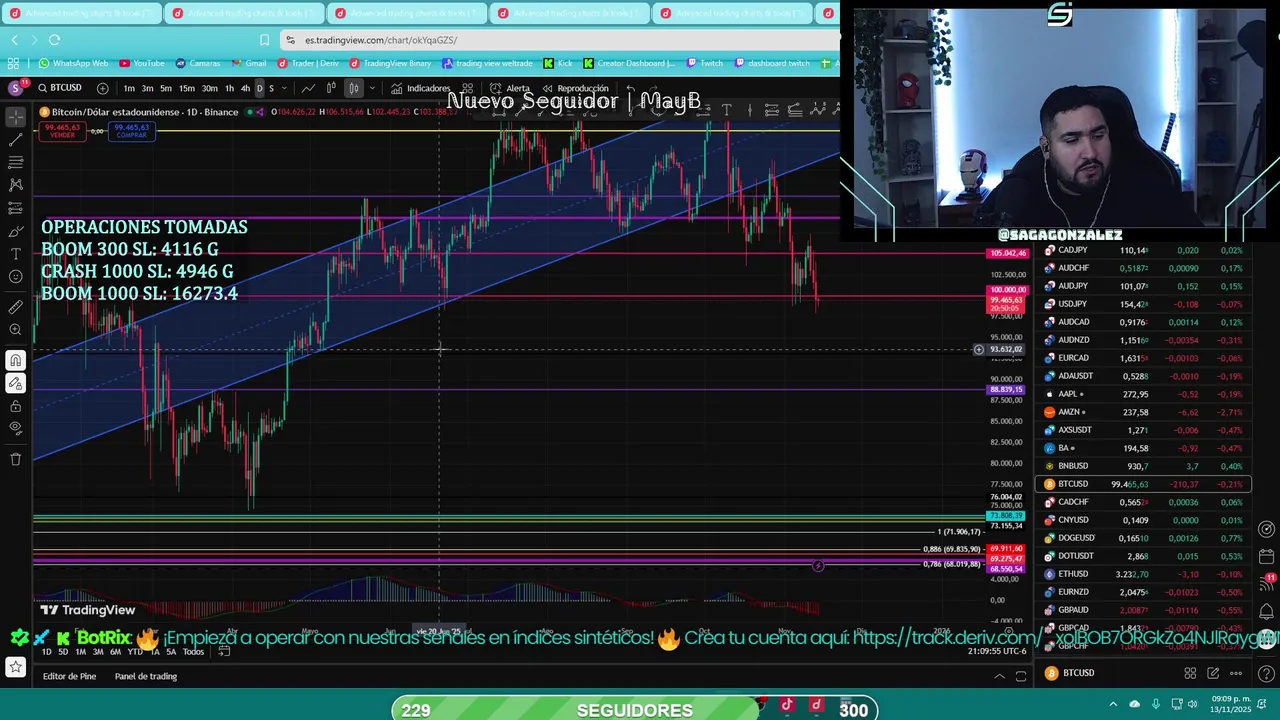This screenshot has height=720, width=1280.
Task: Open the Editor de Pine tab
Action: pyautogui.click(x=69, y=676)
